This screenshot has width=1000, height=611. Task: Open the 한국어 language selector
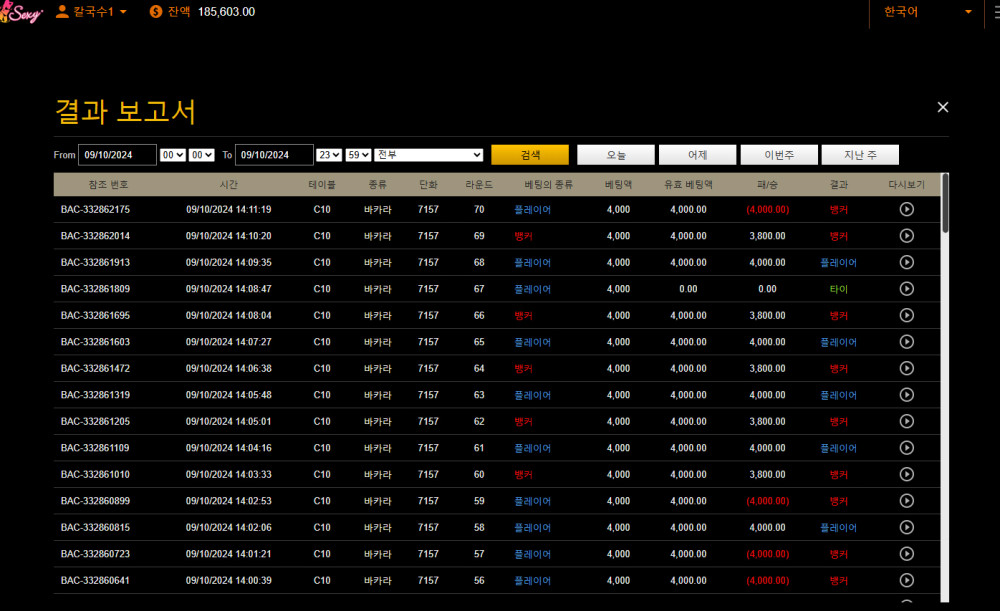tap(926, 12)
